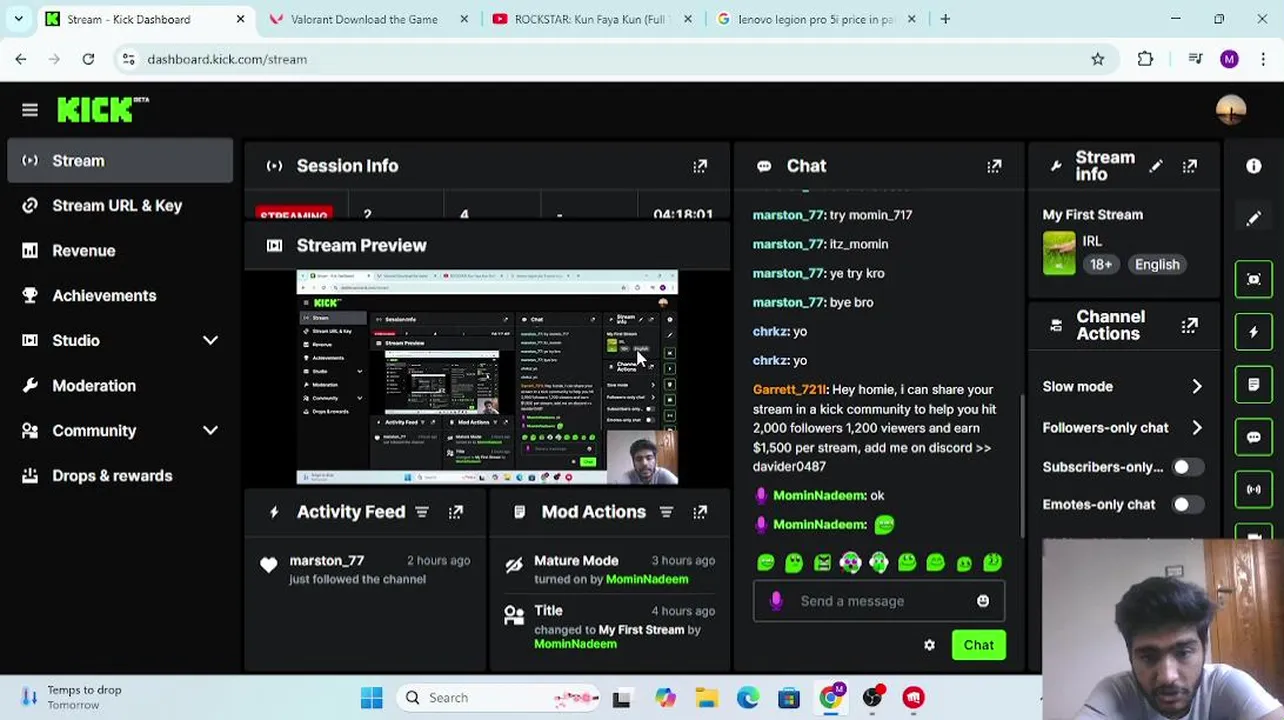Click the green Chat send button

(978, 645)
